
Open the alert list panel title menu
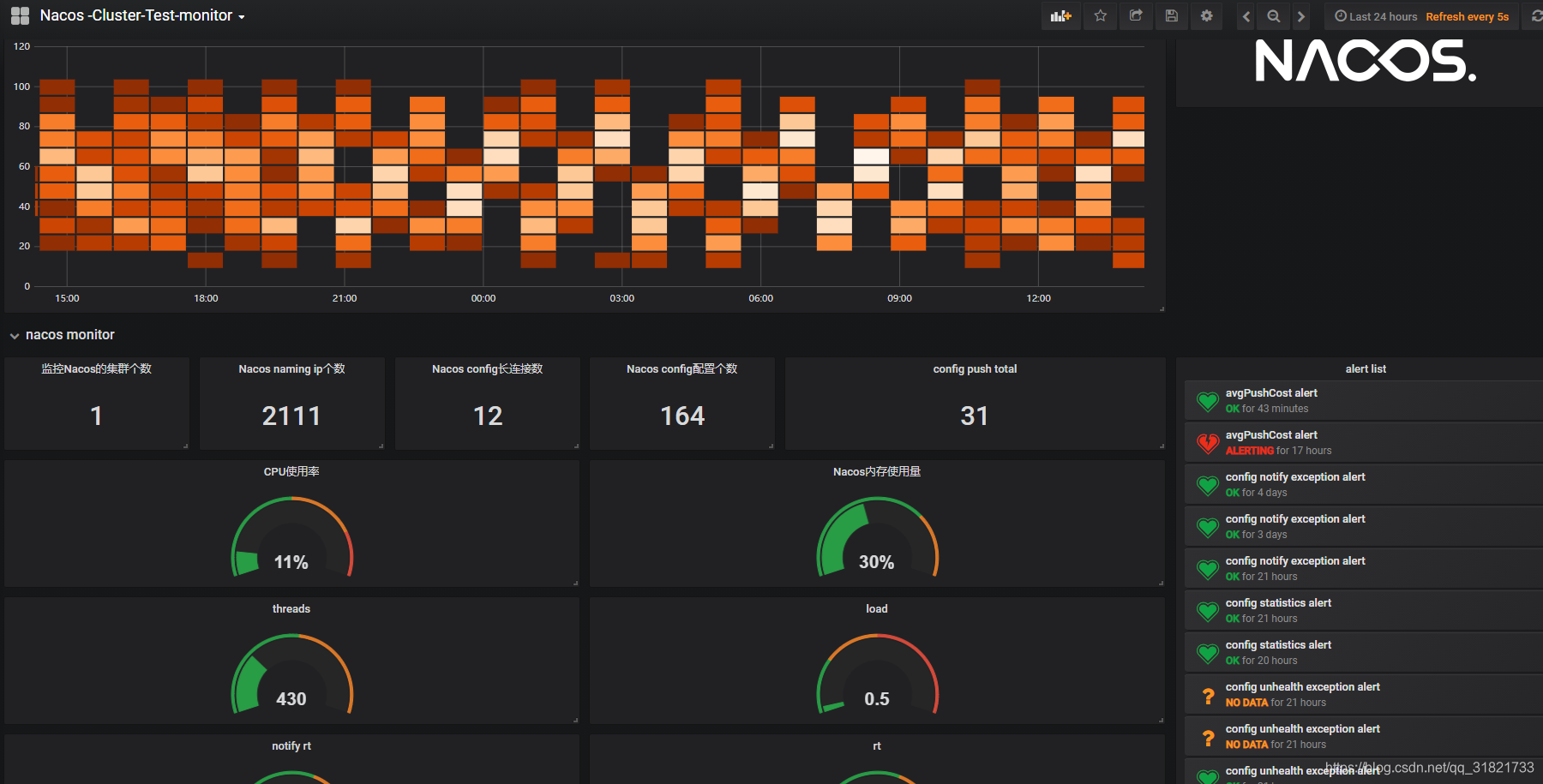1366,368
